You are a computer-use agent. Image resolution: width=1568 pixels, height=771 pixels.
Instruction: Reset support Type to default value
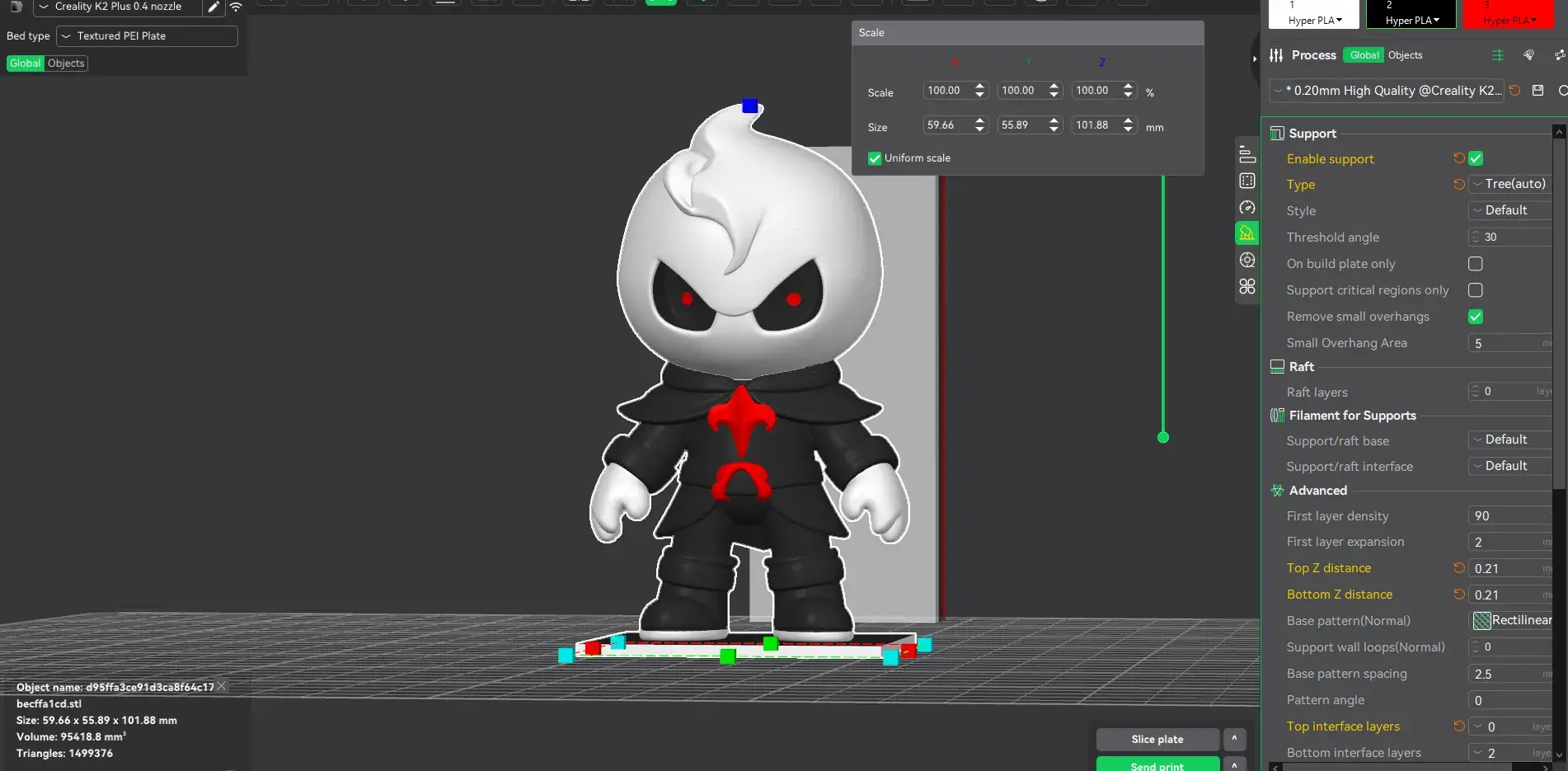pos(1458,184)
